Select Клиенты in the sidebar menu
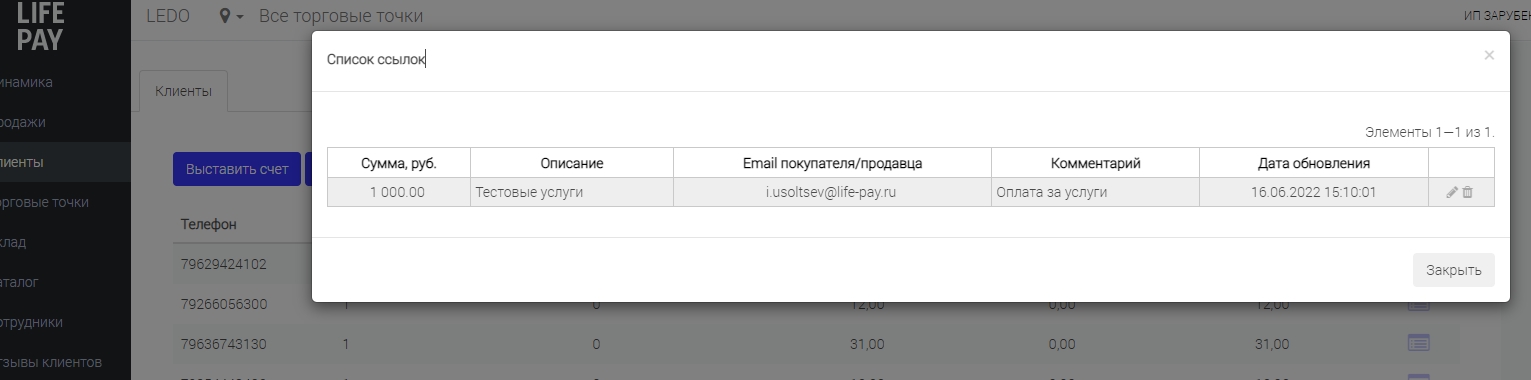1531x380 pixels. 22,162
